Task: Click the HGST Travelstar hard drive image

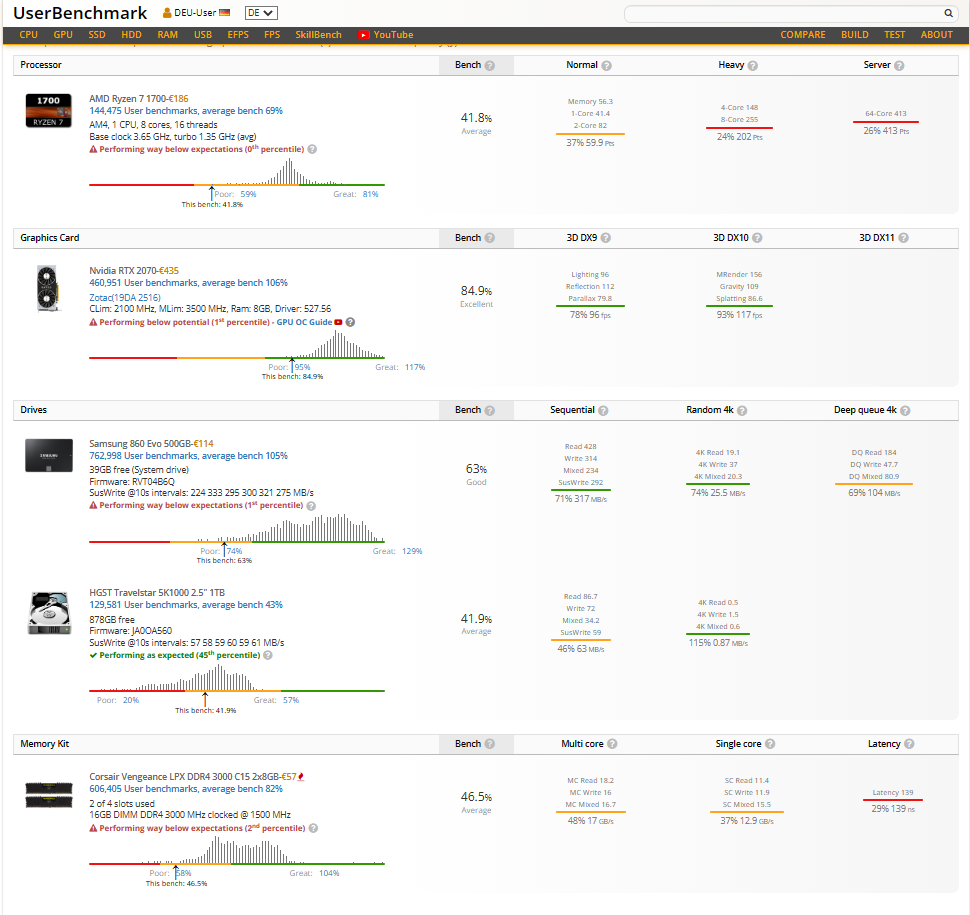Action: coord(49,613)
